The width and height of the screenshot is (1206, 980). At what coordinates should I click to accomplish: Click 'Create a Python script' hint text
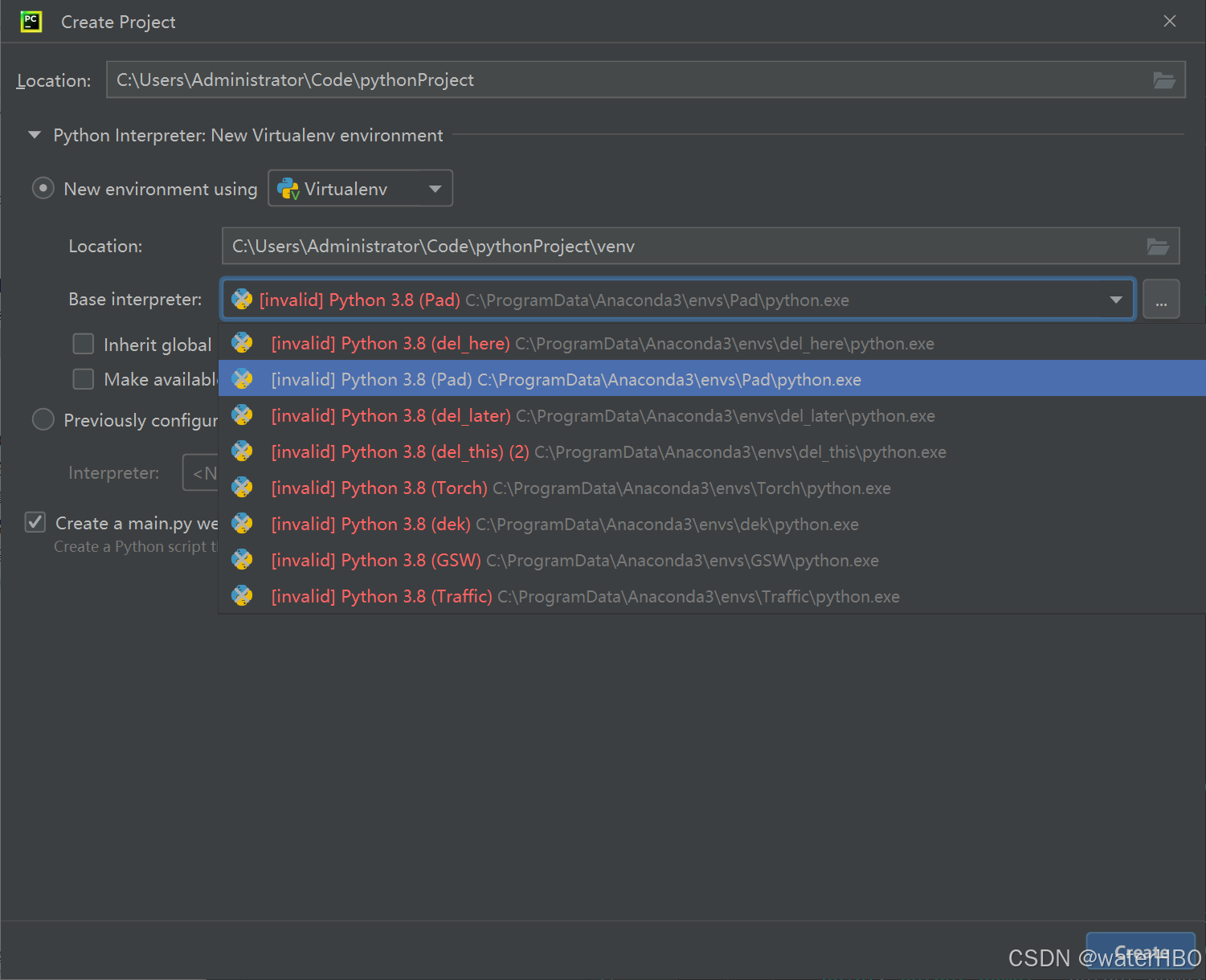coord(135,546)
